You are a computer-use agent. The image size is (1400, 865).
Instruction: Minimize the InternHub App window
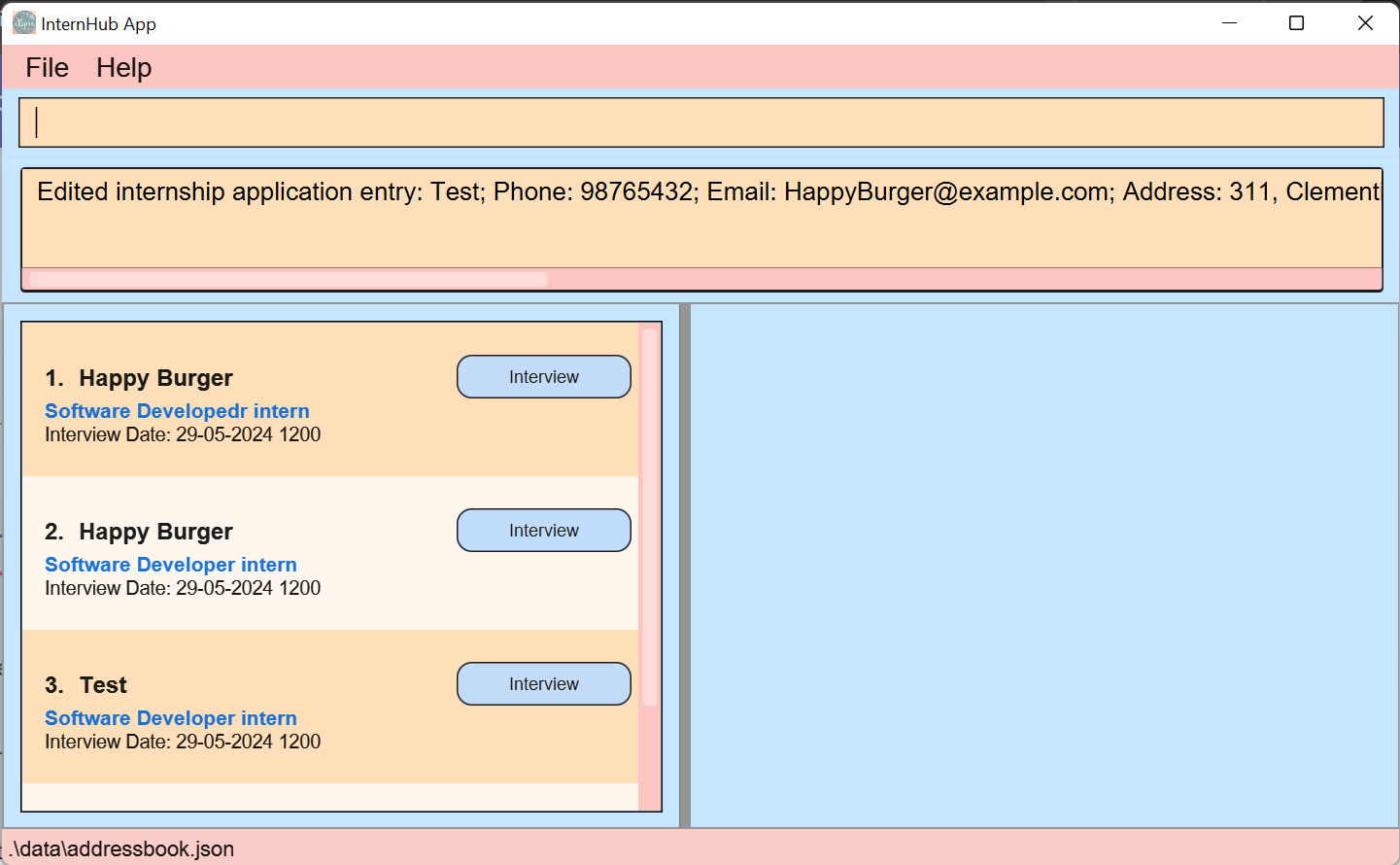point(1229,22)
